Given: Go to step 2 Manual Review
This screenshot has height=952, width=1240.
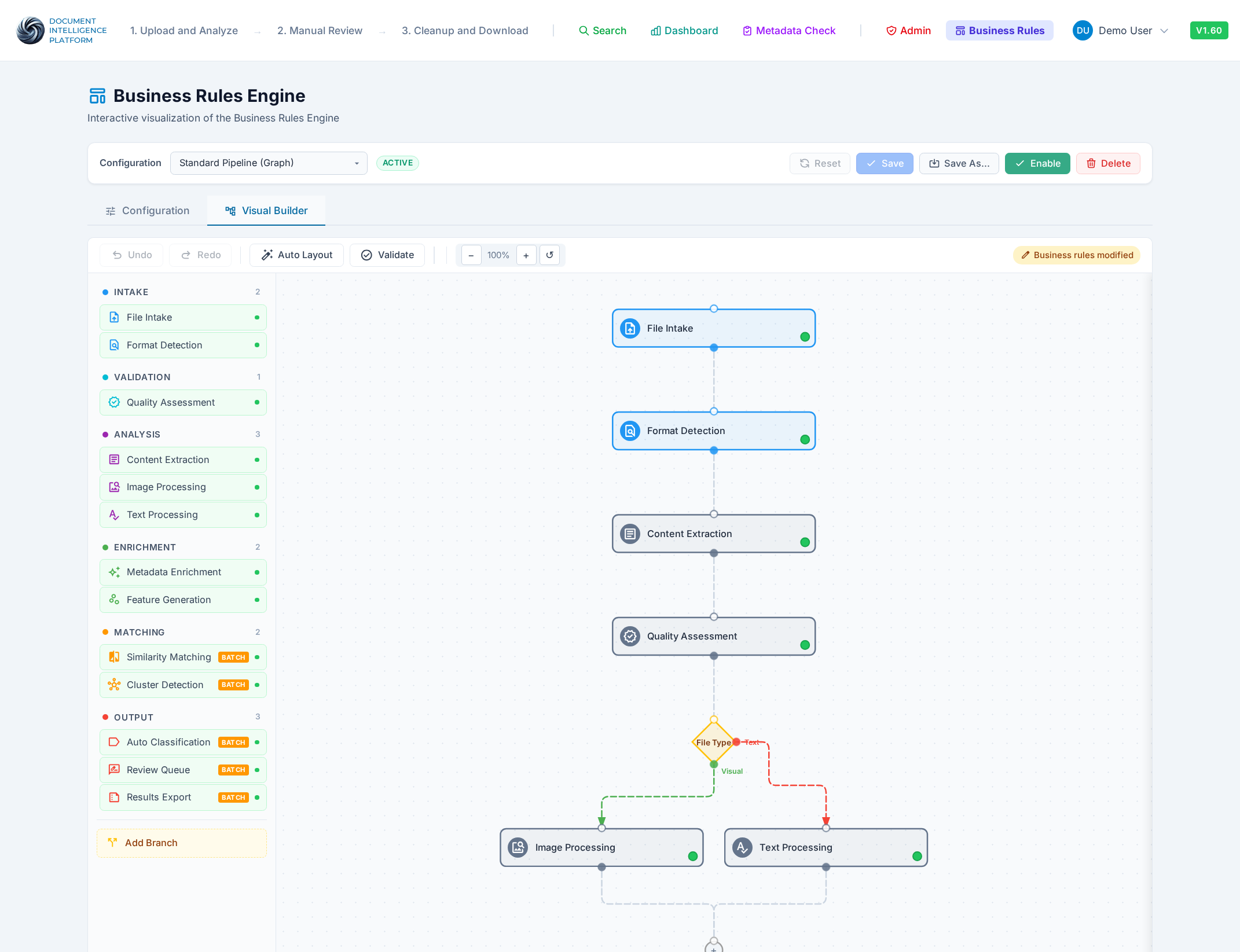Looking at the screenshot, I should click(x=320, y=31).
